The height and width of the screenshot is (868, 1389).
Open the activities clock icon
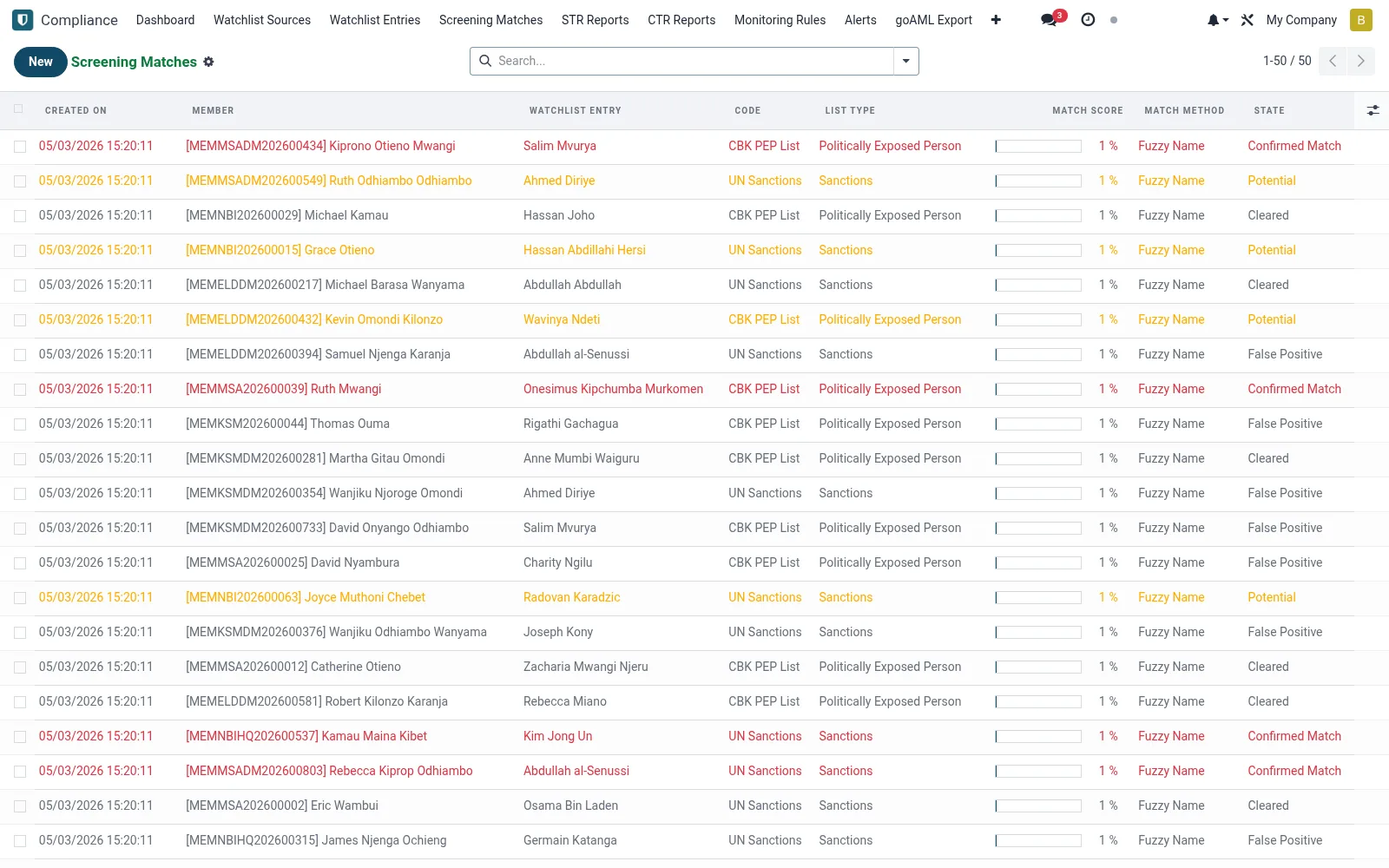coord(1088,20)
